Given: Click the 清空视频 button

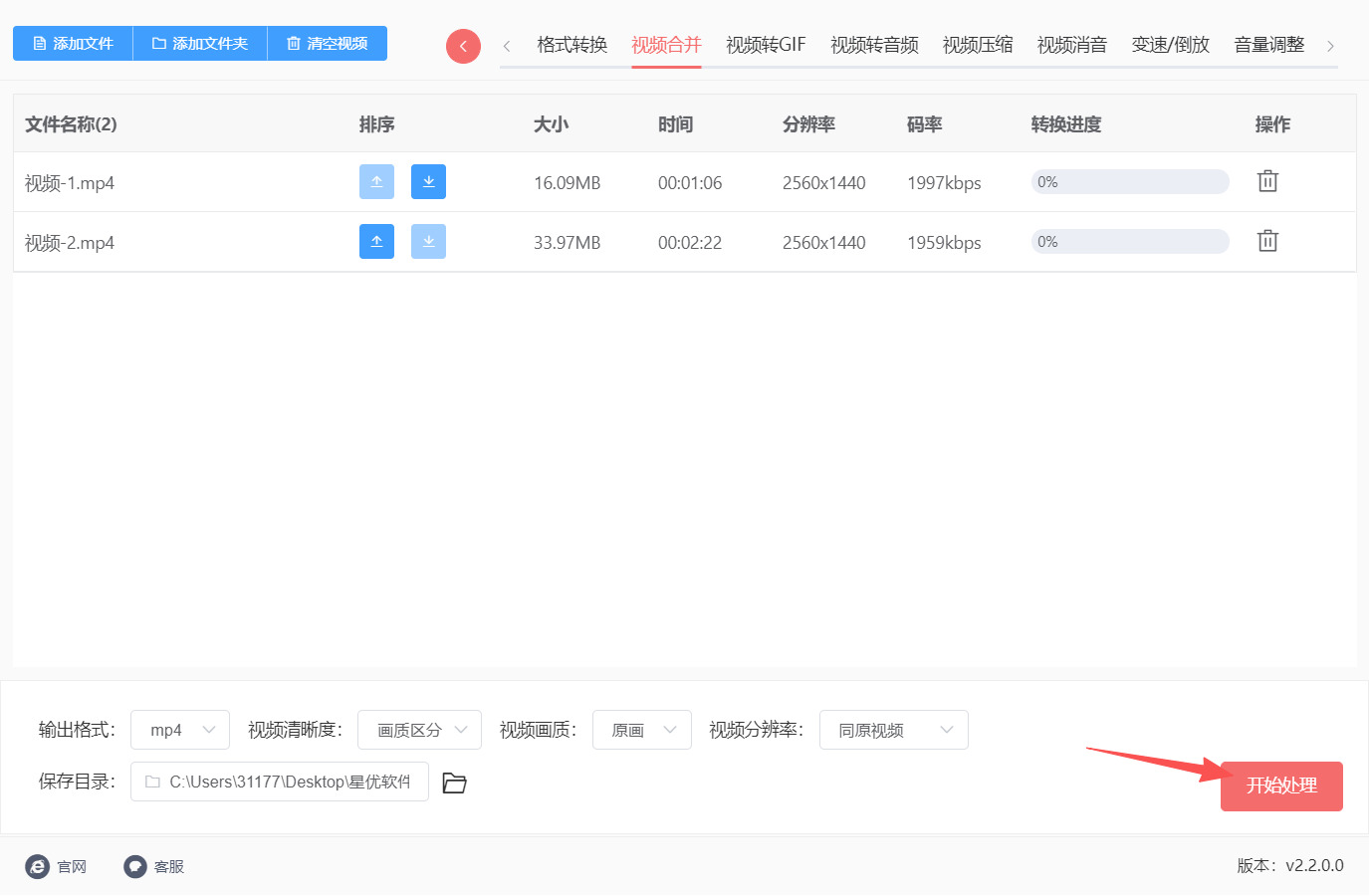Looking at the screenshot, I should 328,43.
